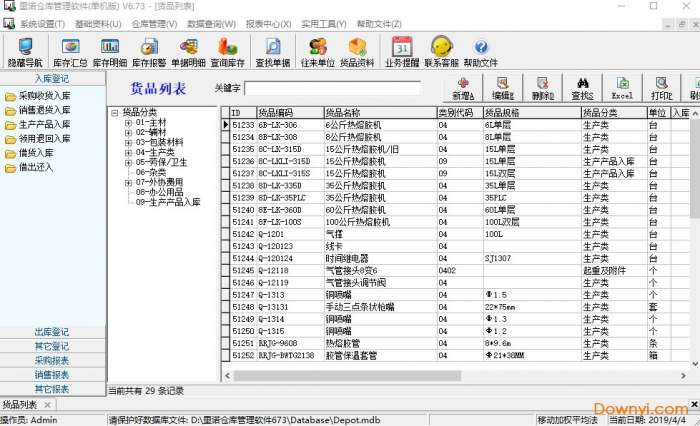Open the 实用工具(Y) menu

[324, 24]
